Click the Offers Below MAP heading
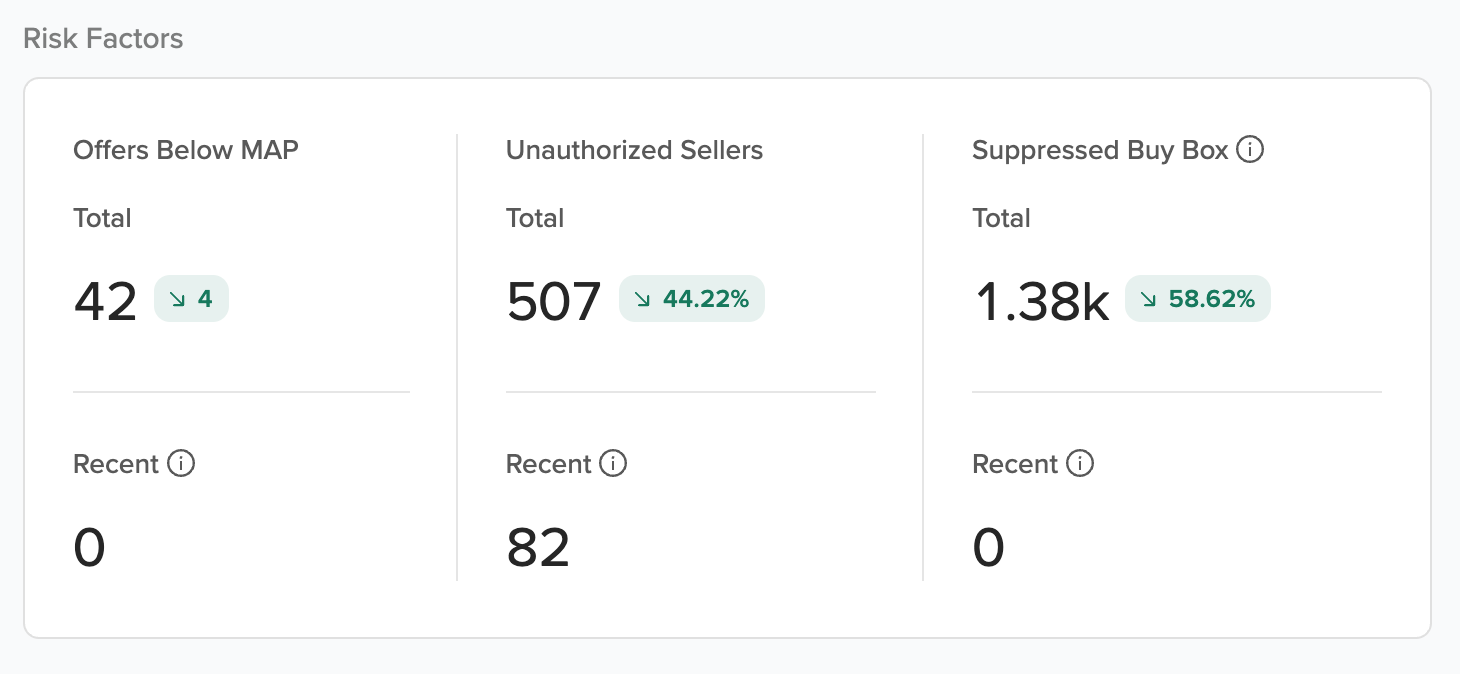This screenshot has width=1460, height=674. [x=186, y=150]
